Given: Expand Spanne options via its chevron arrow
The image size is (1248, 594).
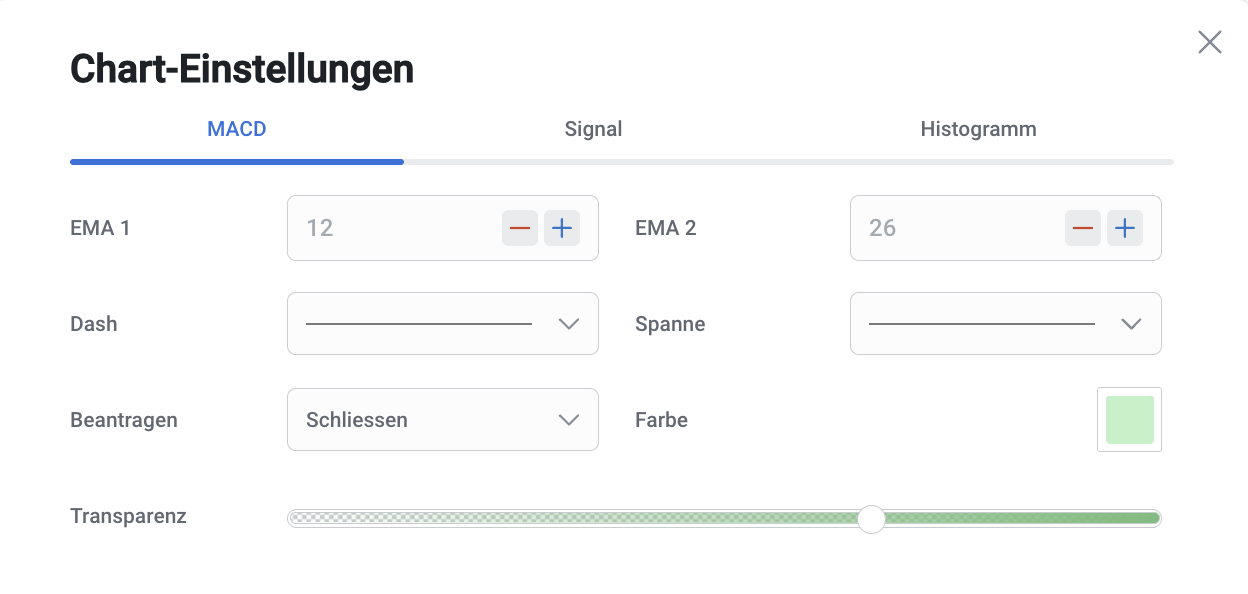Looking at the screenshot, I should pyautogui.click(x=1131, y=324).
